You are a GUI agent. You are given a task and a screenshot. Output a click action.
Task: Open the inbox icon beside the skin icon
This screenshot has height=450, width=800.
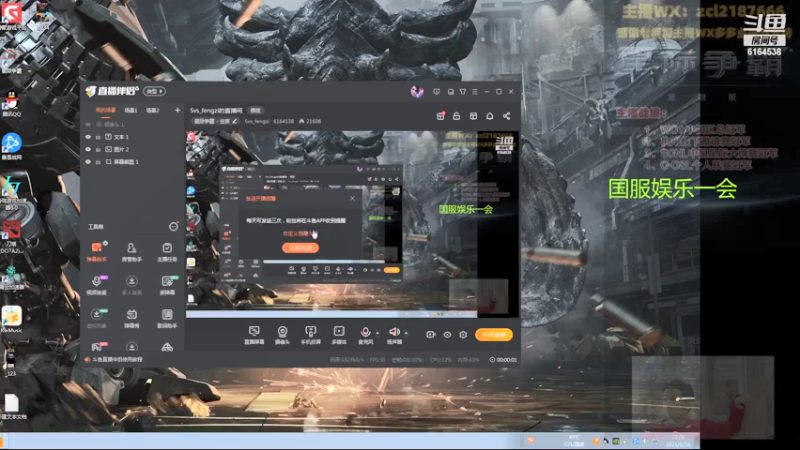pyautogui.click(x=451, y=92)
